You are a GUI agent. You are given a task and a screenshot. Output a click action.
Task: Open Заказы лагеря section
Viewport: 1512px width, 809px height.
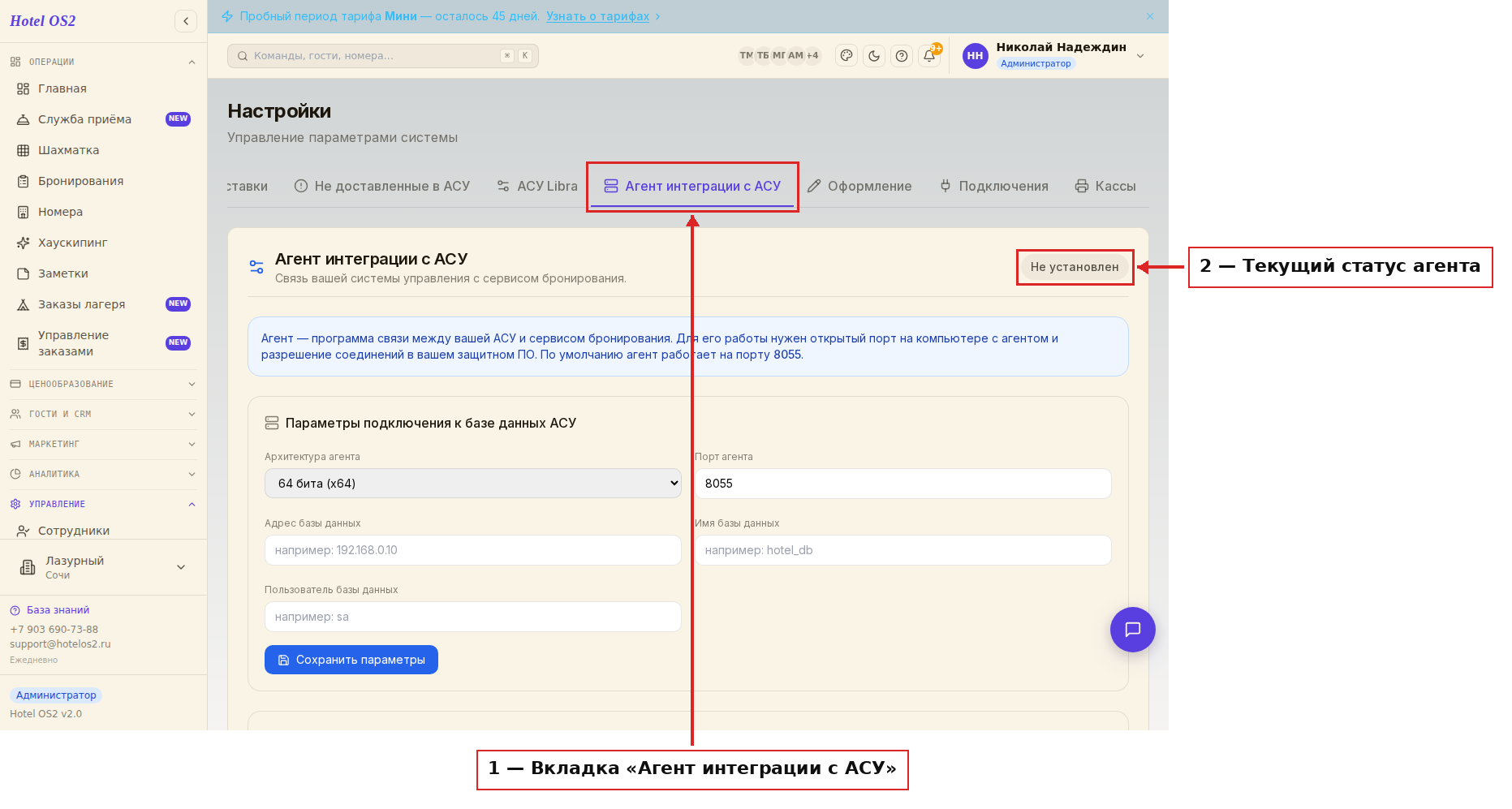point(103,304)
